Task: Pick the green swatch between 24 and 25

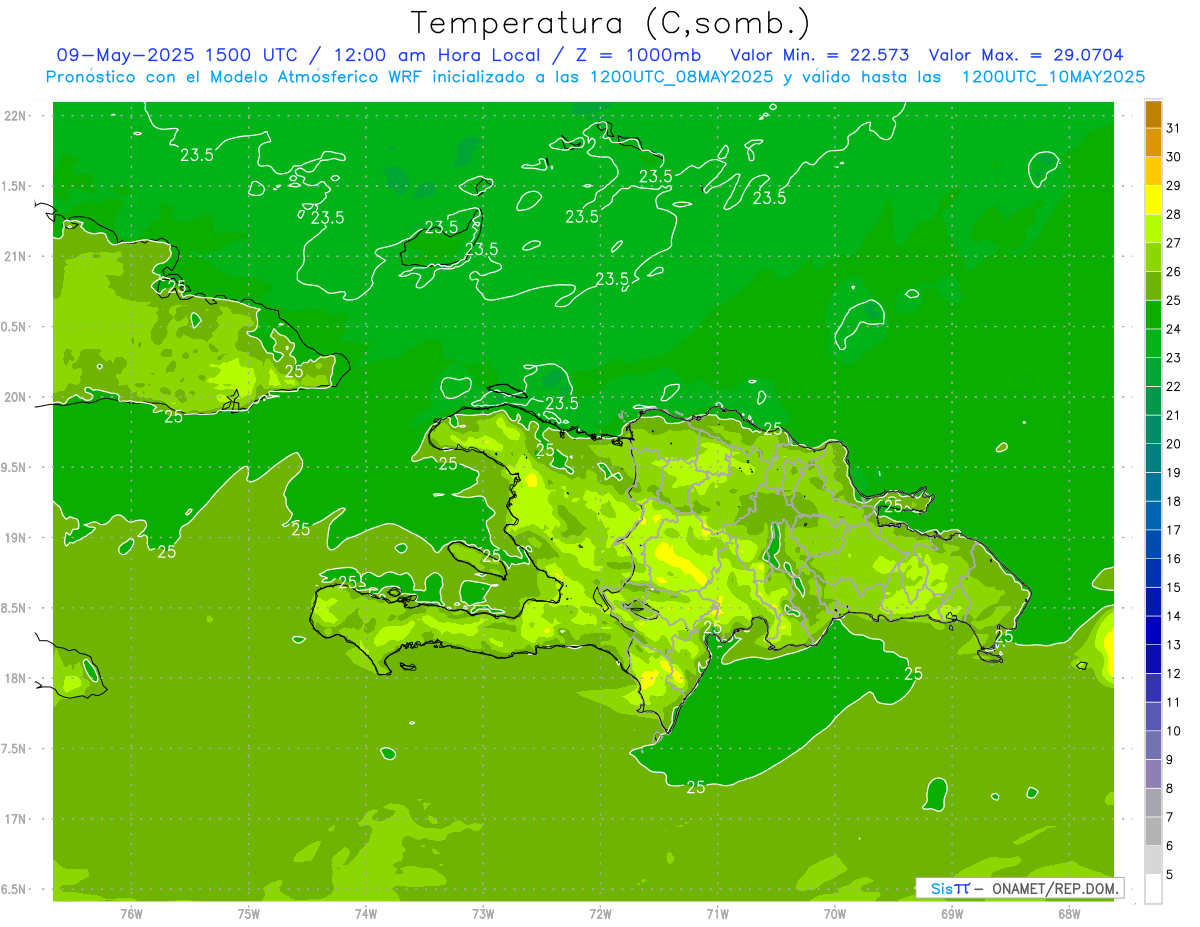Action: tap(1153, 315)
